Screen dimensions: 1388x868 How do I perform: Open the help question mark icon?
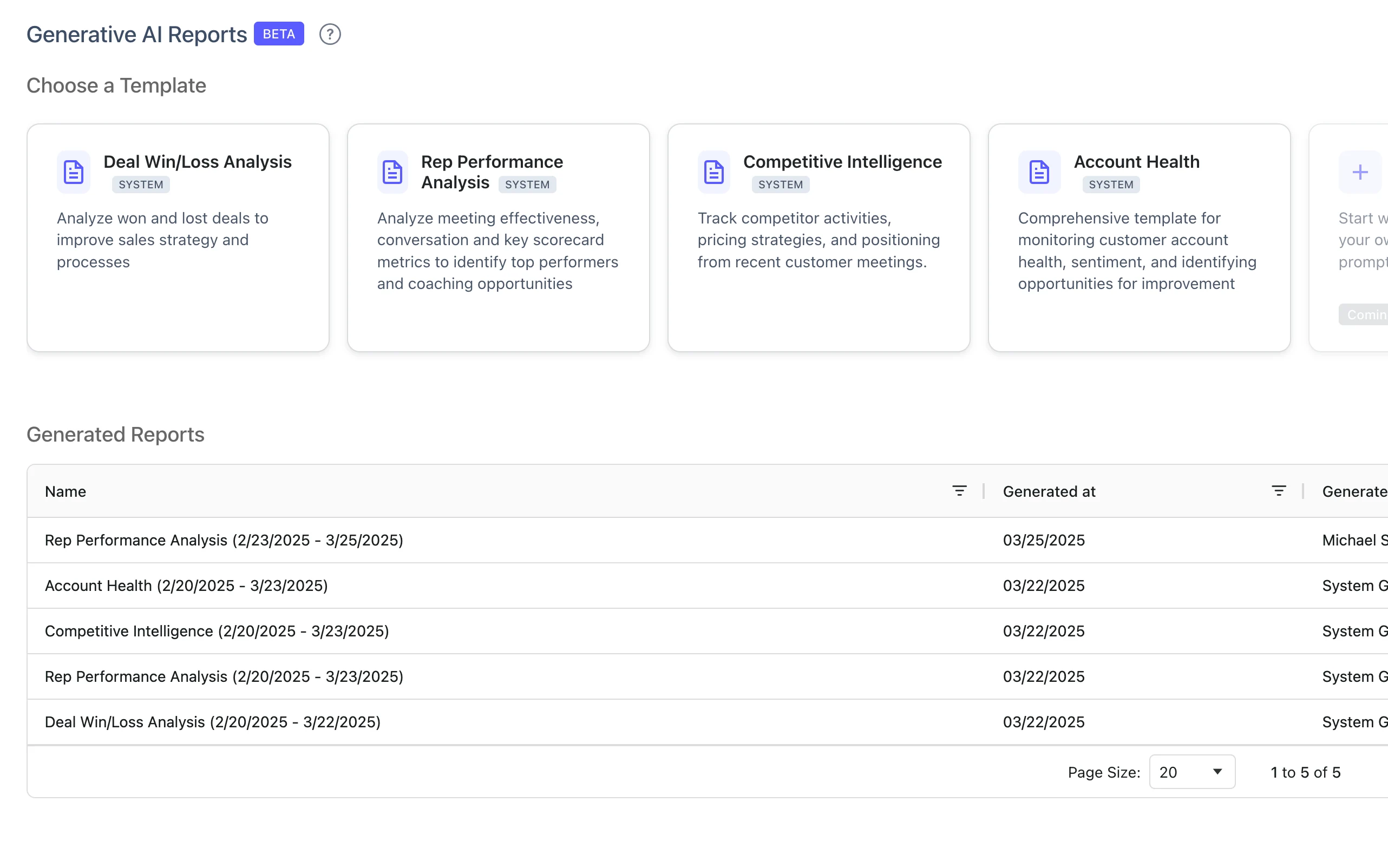330,35
